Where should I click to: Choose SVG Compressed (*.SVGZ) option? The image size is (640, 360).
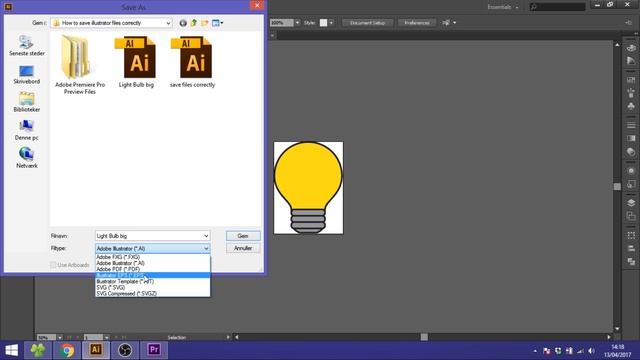153,293
